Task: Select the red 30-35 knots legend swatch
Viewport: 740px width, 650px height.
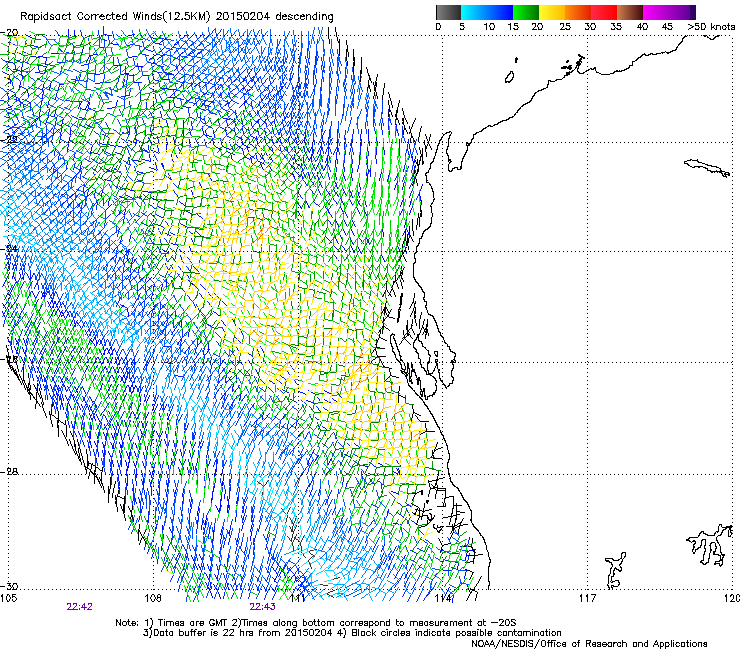Action: click(604, 12)
